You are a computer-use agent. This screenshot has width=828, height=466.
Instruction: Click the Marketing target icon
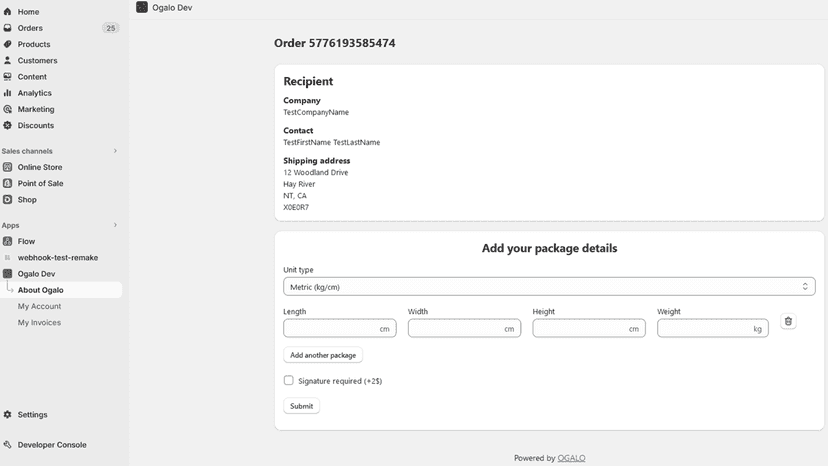(x=7, y=109)
